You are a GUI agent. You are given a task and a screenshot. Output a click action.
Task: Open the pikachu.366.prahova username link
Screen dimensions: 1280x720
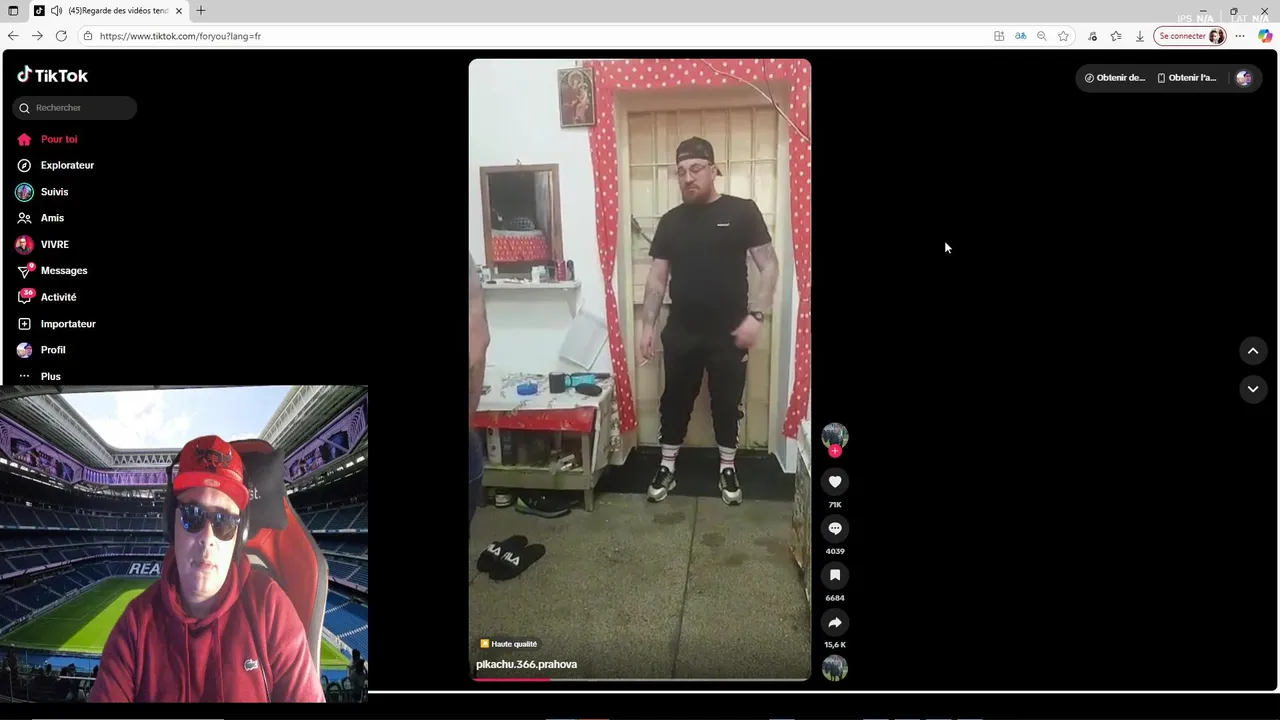pyautogui.click(x=526, y=664)
